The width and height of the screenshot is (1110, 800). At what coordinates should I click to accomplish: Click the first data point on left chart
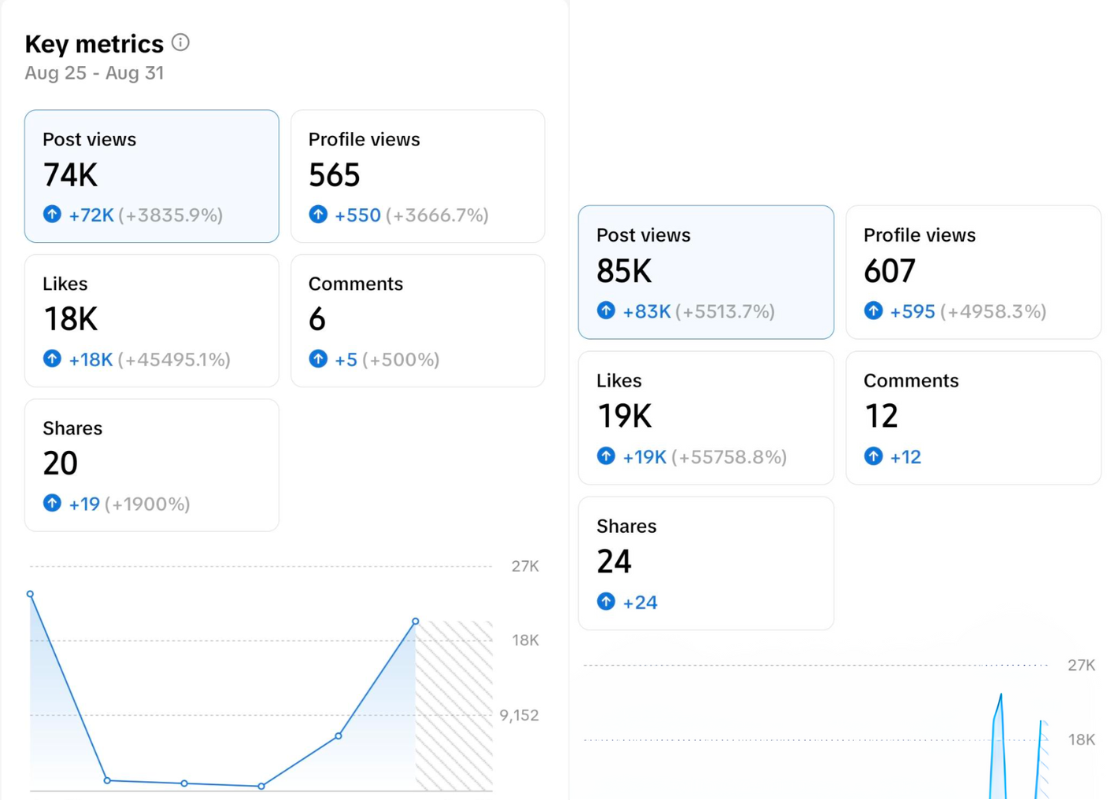pos(30,594)
